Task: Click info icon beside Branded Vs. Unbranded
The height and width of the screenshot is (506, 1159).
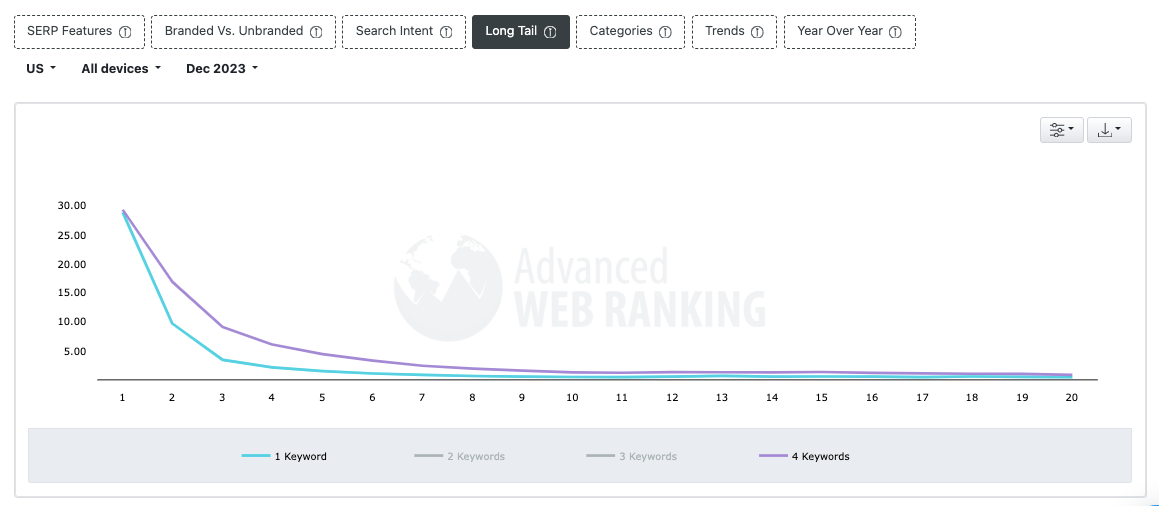Action: (x=316, y=32)
